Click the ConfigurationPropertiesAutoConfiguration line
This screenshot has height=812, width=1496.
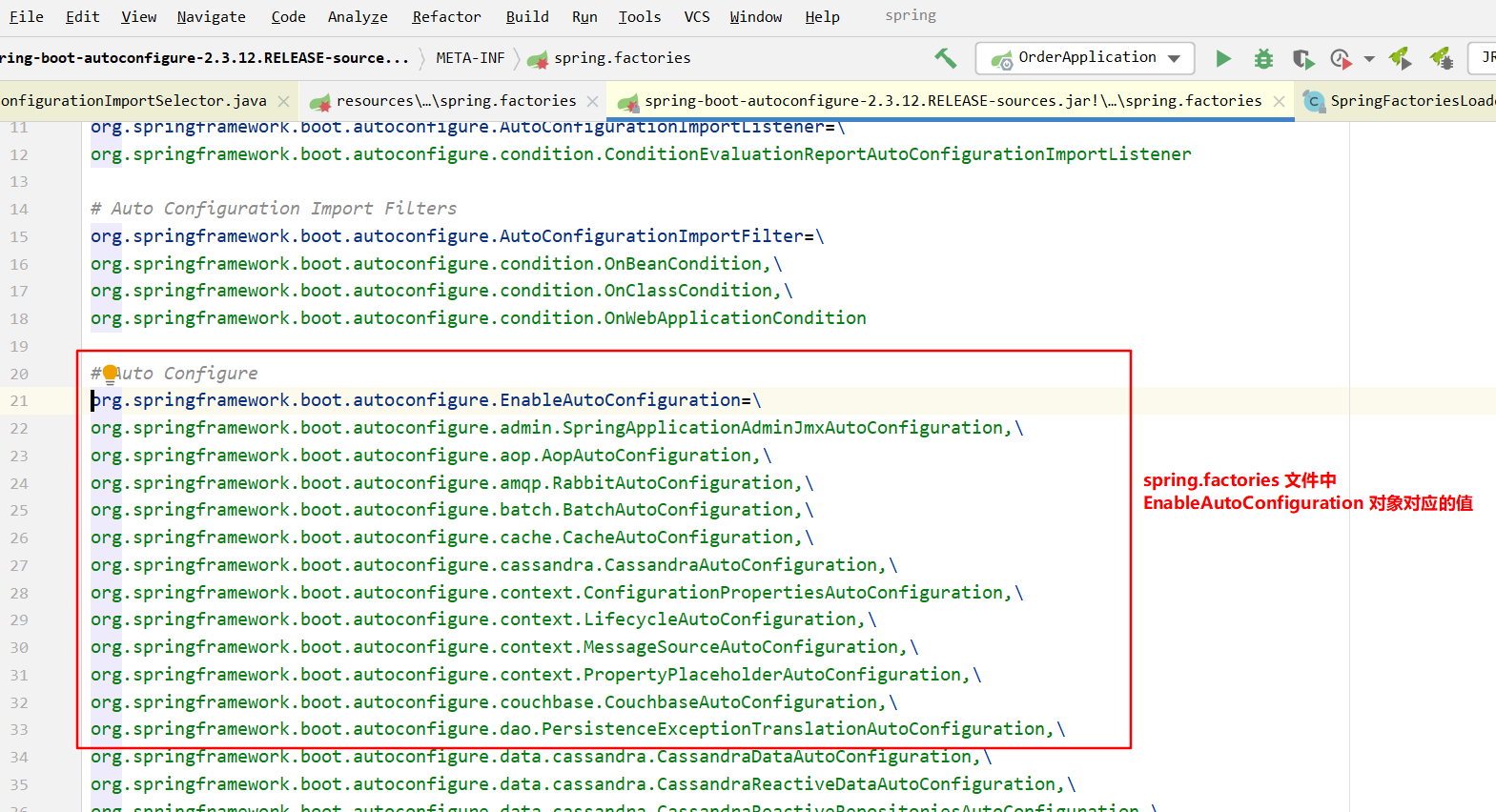(x=557, y=593)
